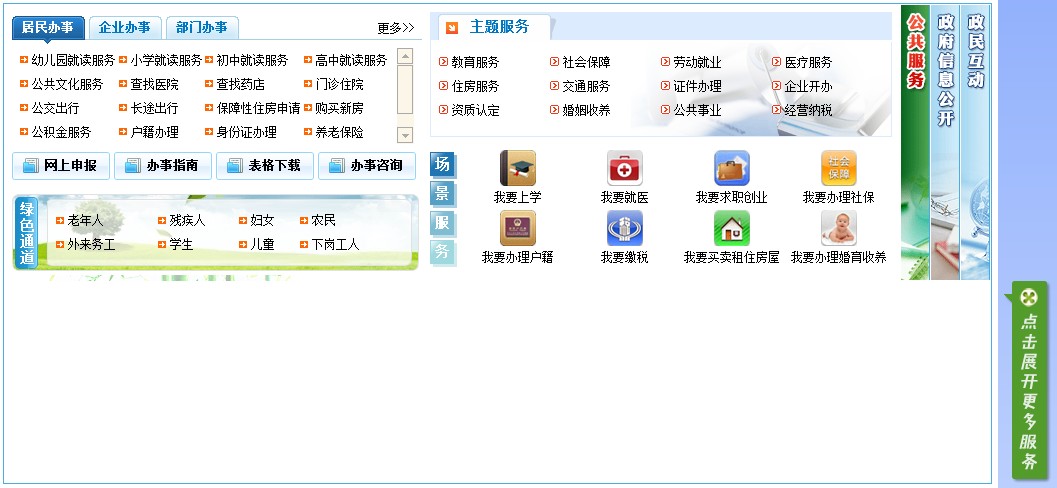Screen dimensions: 1057x488
Task: Switch to the 部门办事 tab
Action: pyautogui.click(x=201, y=28)
